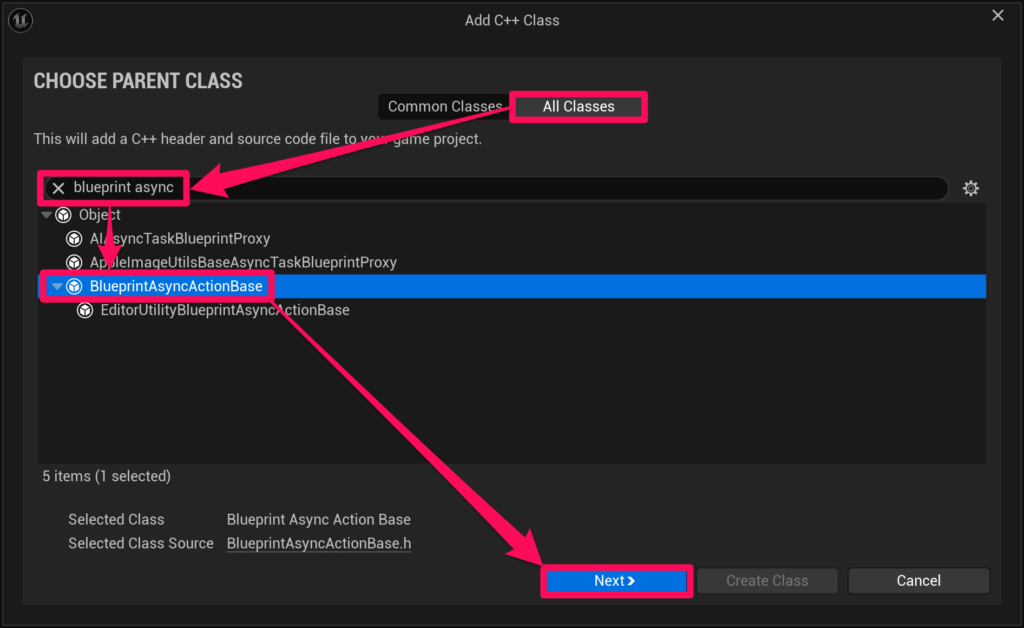The height and width of the screenshot is (628, 1024).
Task: Close the Add C++ Class dialog
Action: point(997,15)
